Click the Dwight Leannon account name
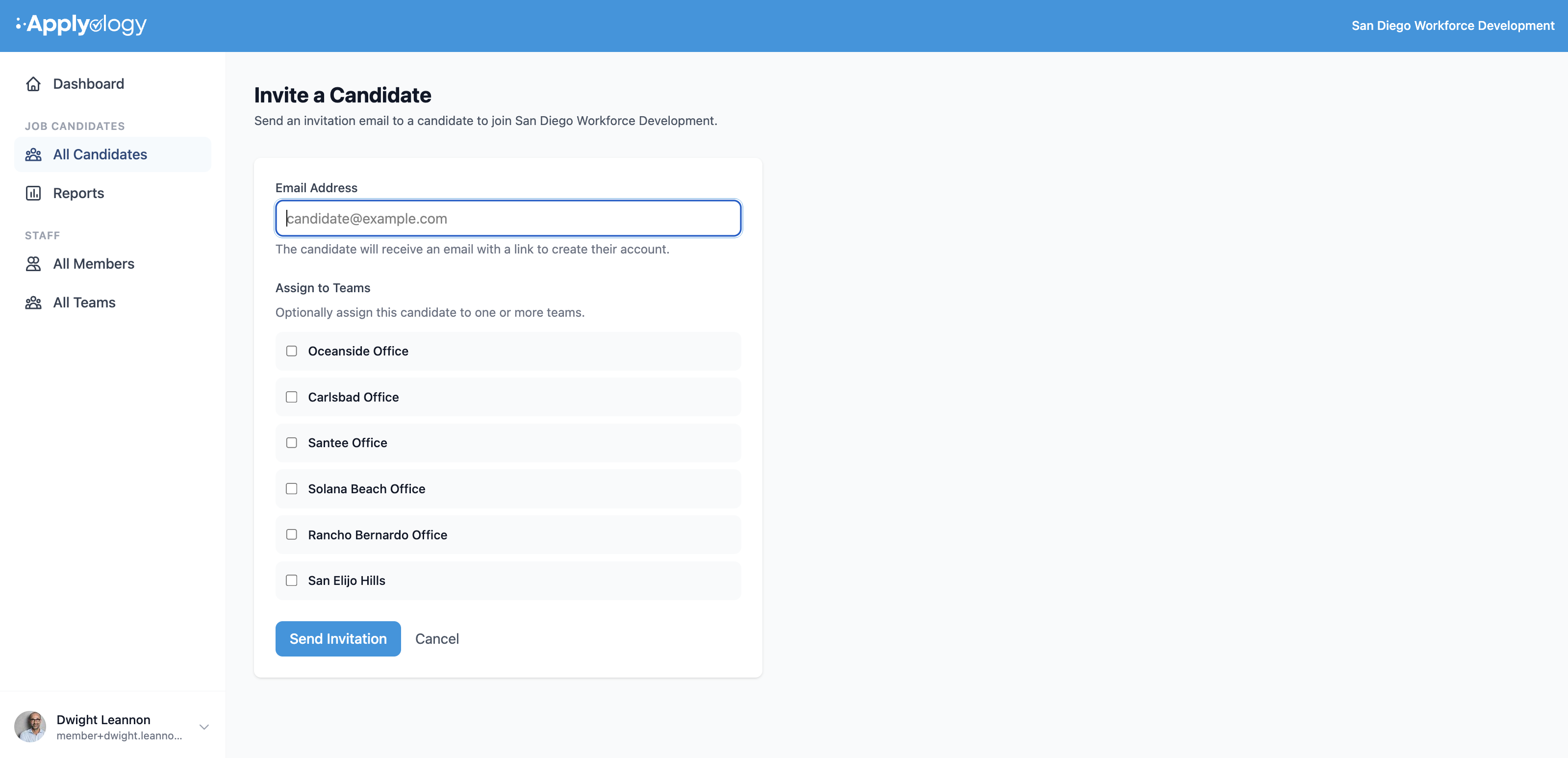This screenshot has height=758, width=1568. click(103, 720)
